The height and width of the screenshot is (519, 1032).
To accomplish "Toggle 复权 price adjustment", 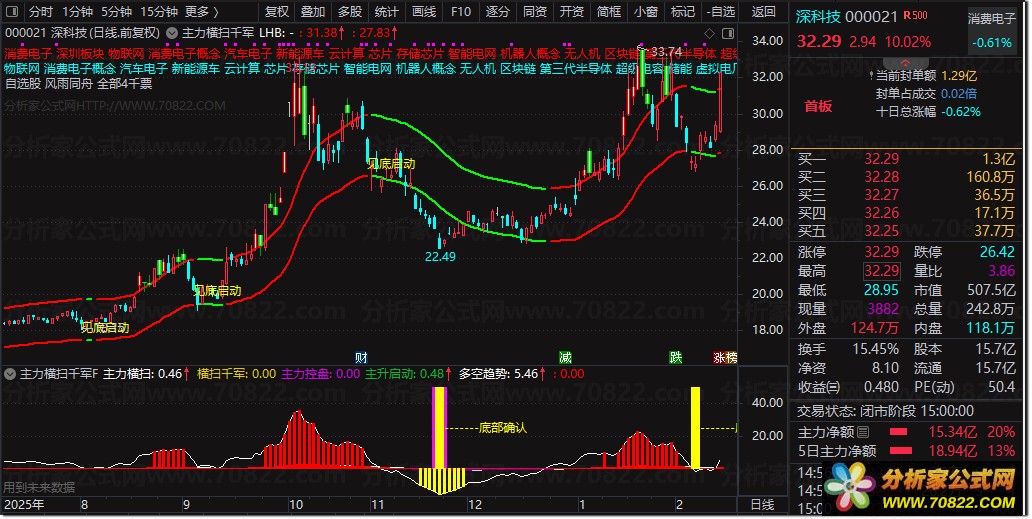I will [276, 12].
